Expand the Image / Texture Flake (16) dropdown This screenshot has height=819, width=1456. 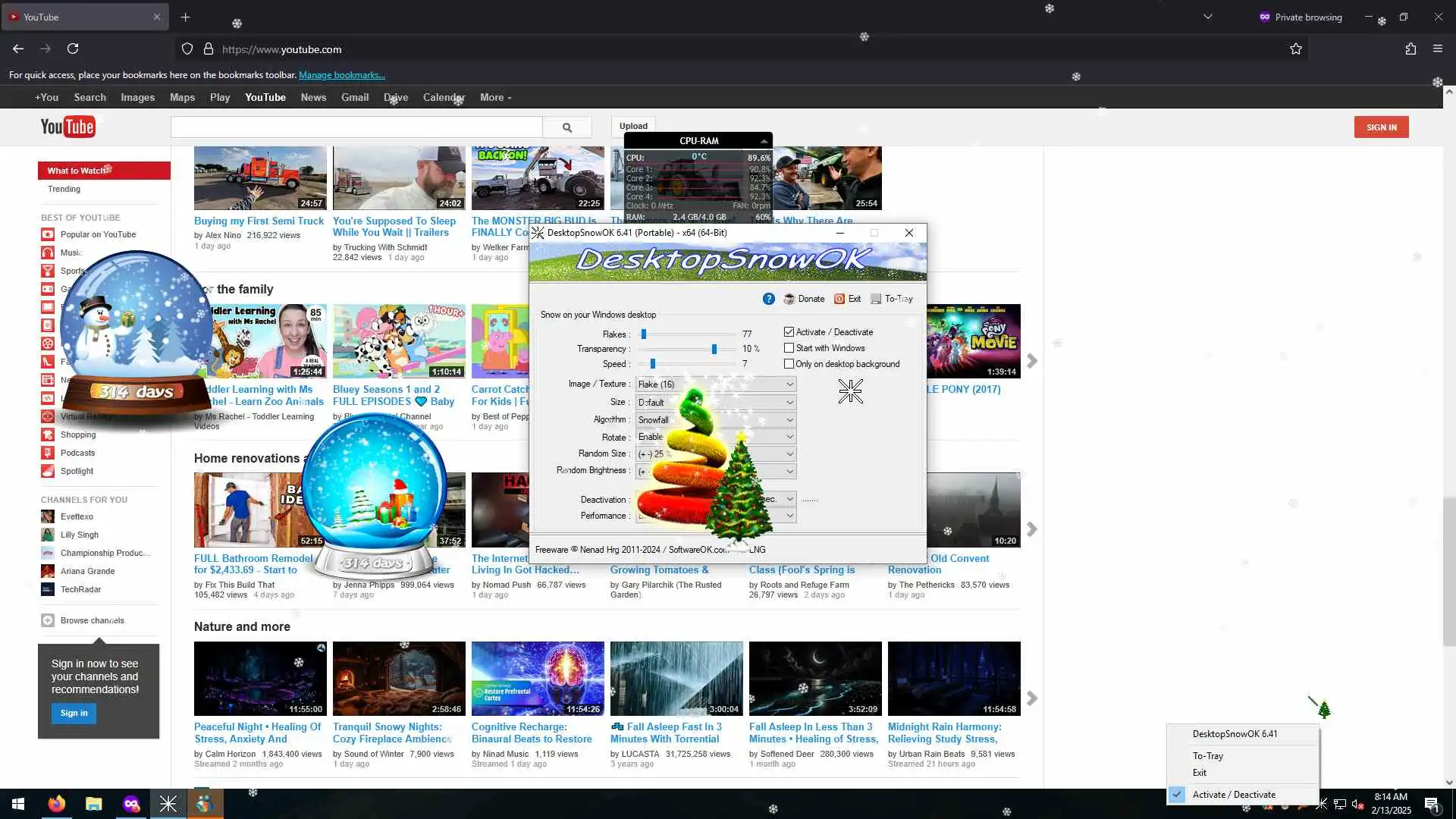[789, 384]
